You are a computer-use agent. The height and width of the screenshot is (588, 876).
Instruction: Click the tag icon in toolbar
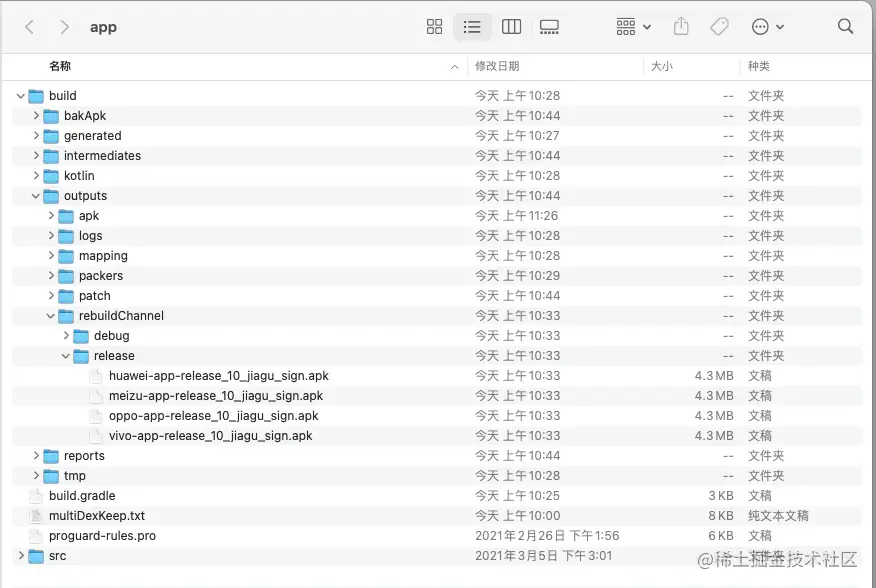719,27
